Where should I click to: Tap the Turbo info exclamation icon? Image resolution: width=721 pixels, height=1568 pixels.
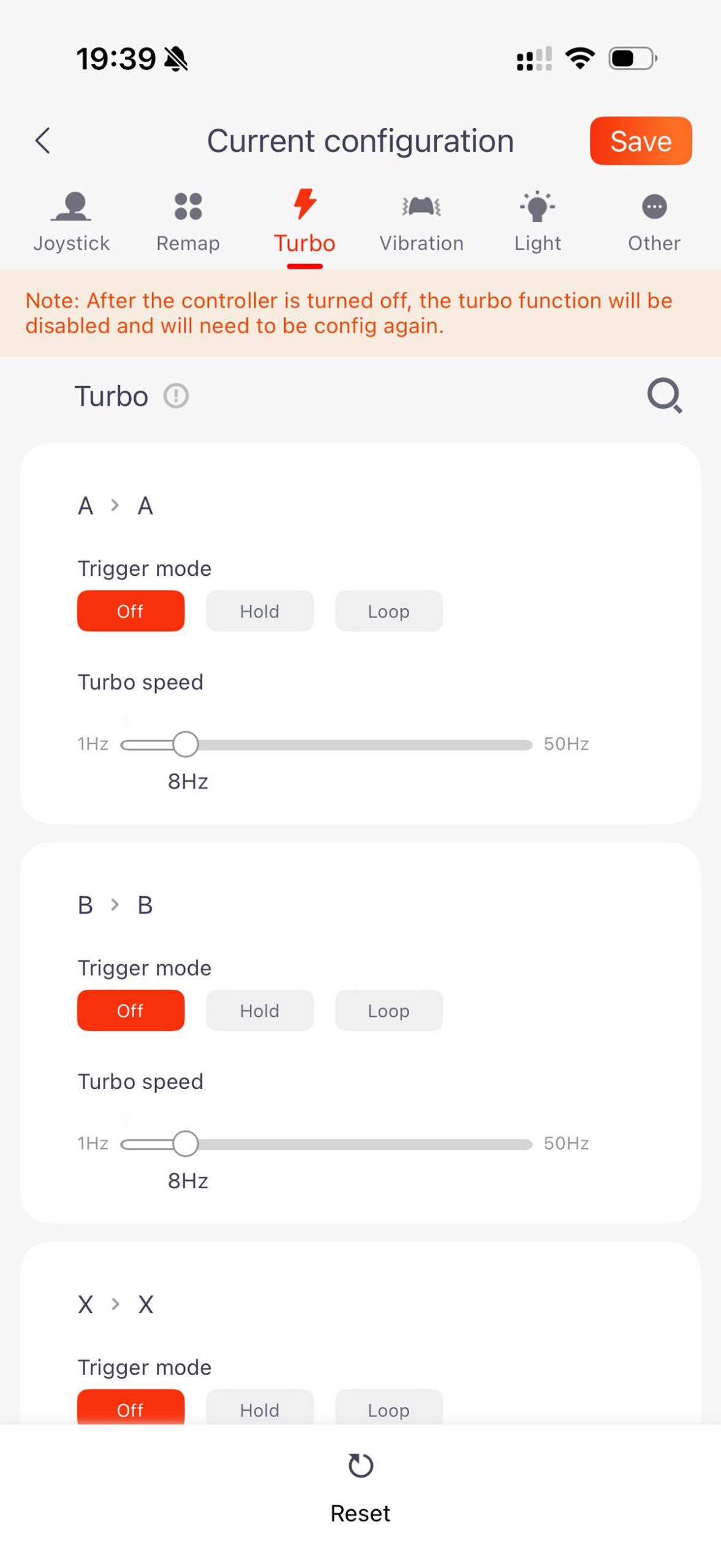(x=176, y=396)
